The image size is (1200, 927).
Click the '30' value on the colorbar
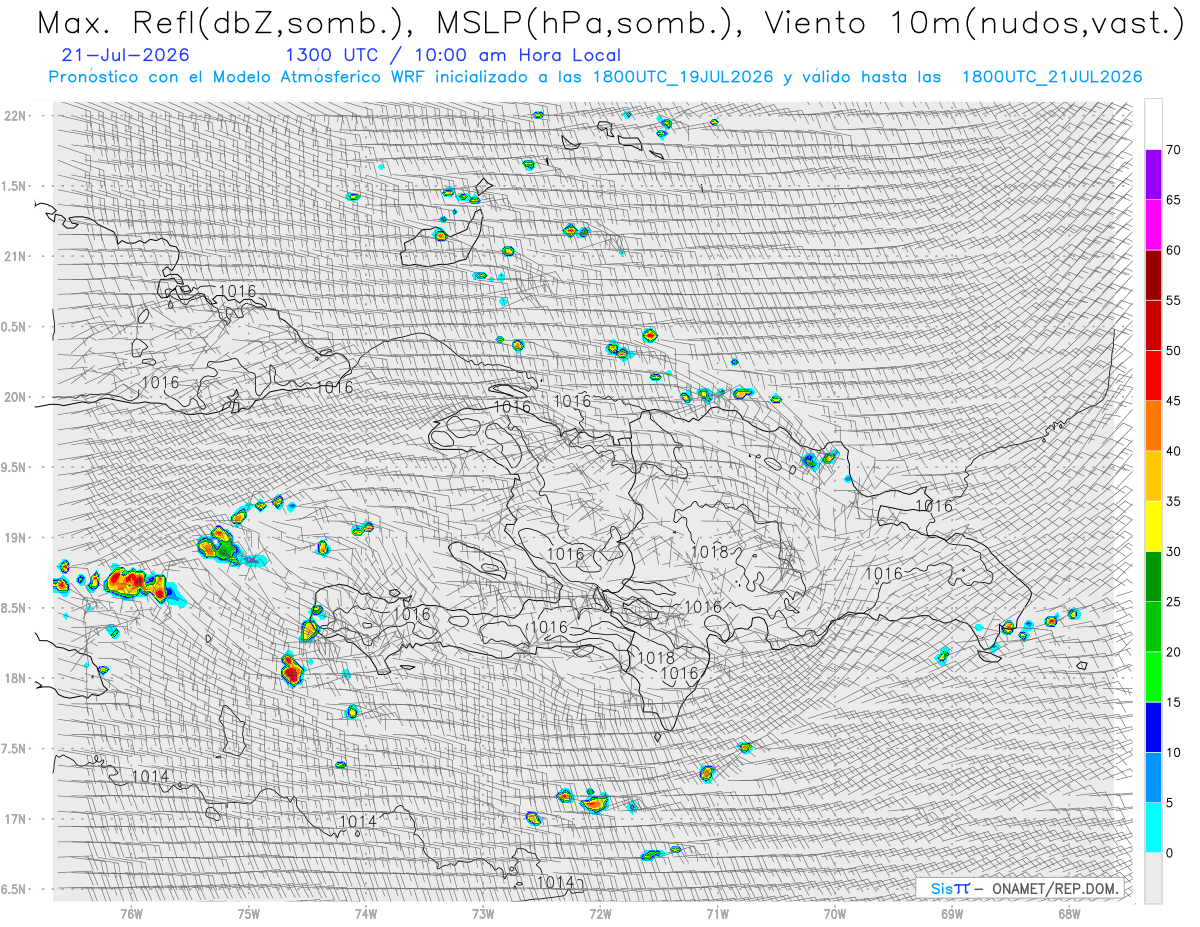pyautogui.click(x=1173, y=552)
